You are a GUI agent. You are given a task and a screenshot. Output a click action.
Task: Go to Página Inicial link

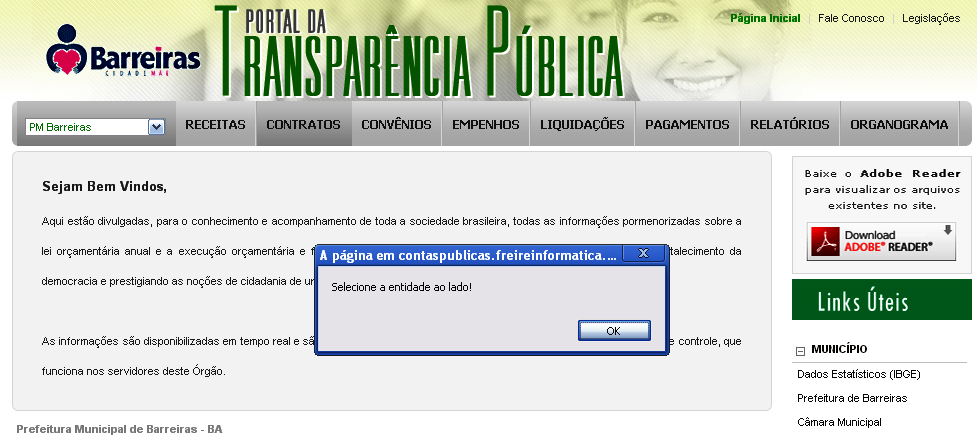pyautogui.click(x=764, y=18)
